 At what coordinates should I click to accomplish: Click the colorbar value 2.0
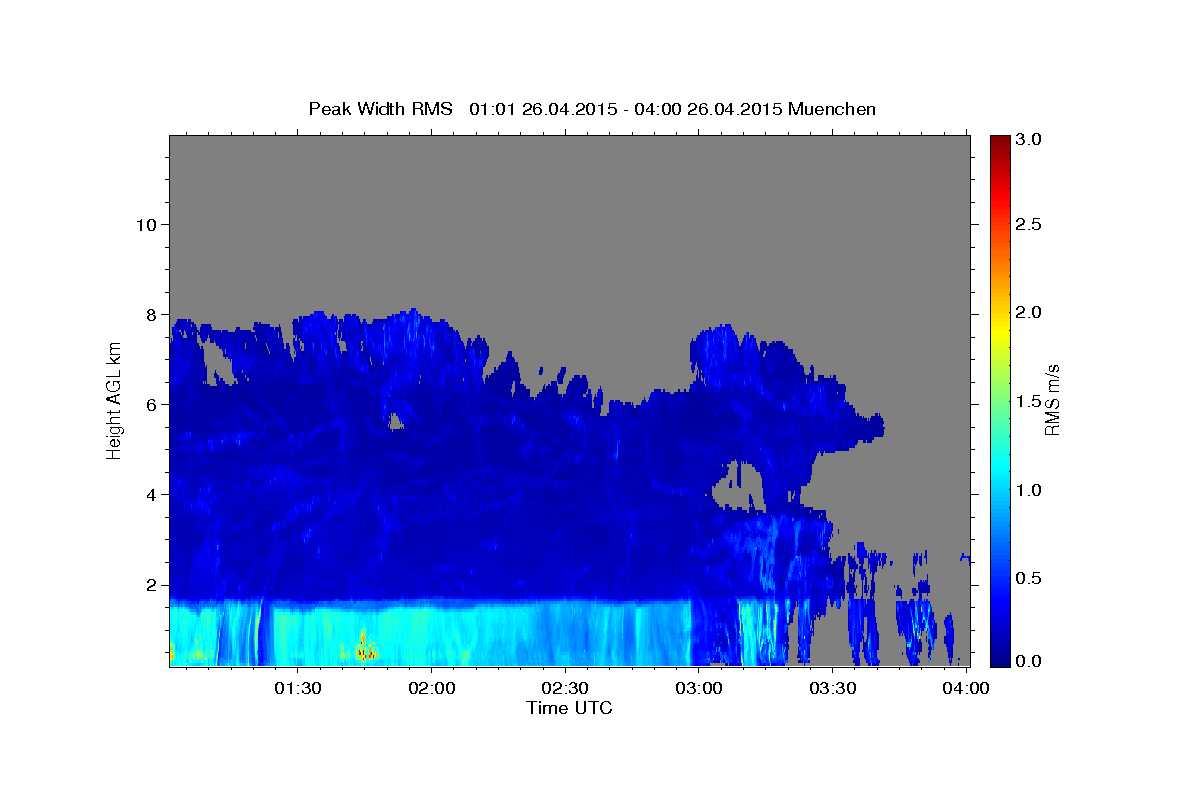point(1028,312)
